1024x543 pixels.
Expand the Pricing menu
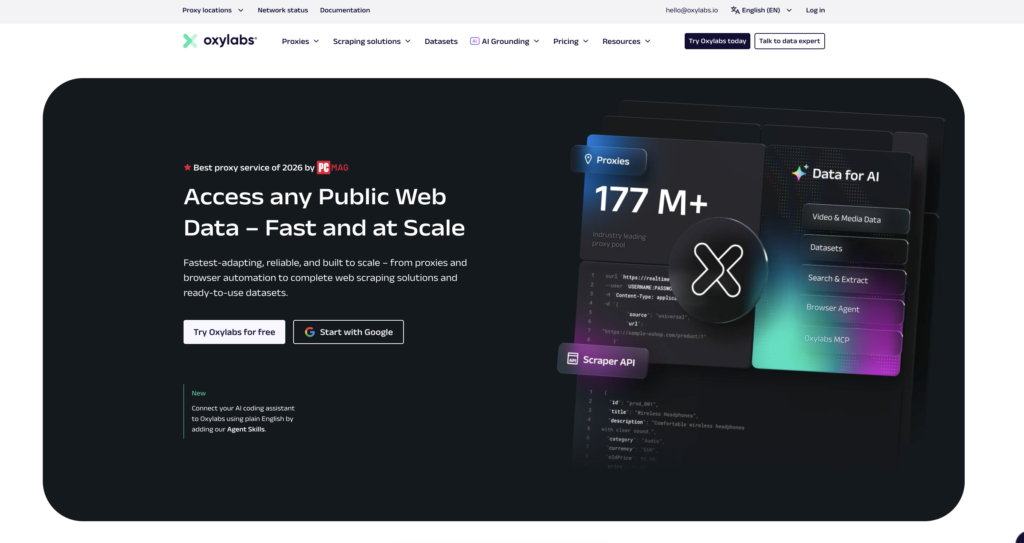click(571, 41)
